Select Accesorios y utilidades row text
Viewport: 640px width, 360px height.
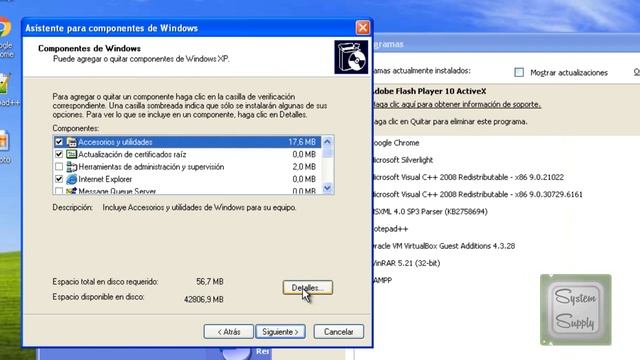(115, 142)
